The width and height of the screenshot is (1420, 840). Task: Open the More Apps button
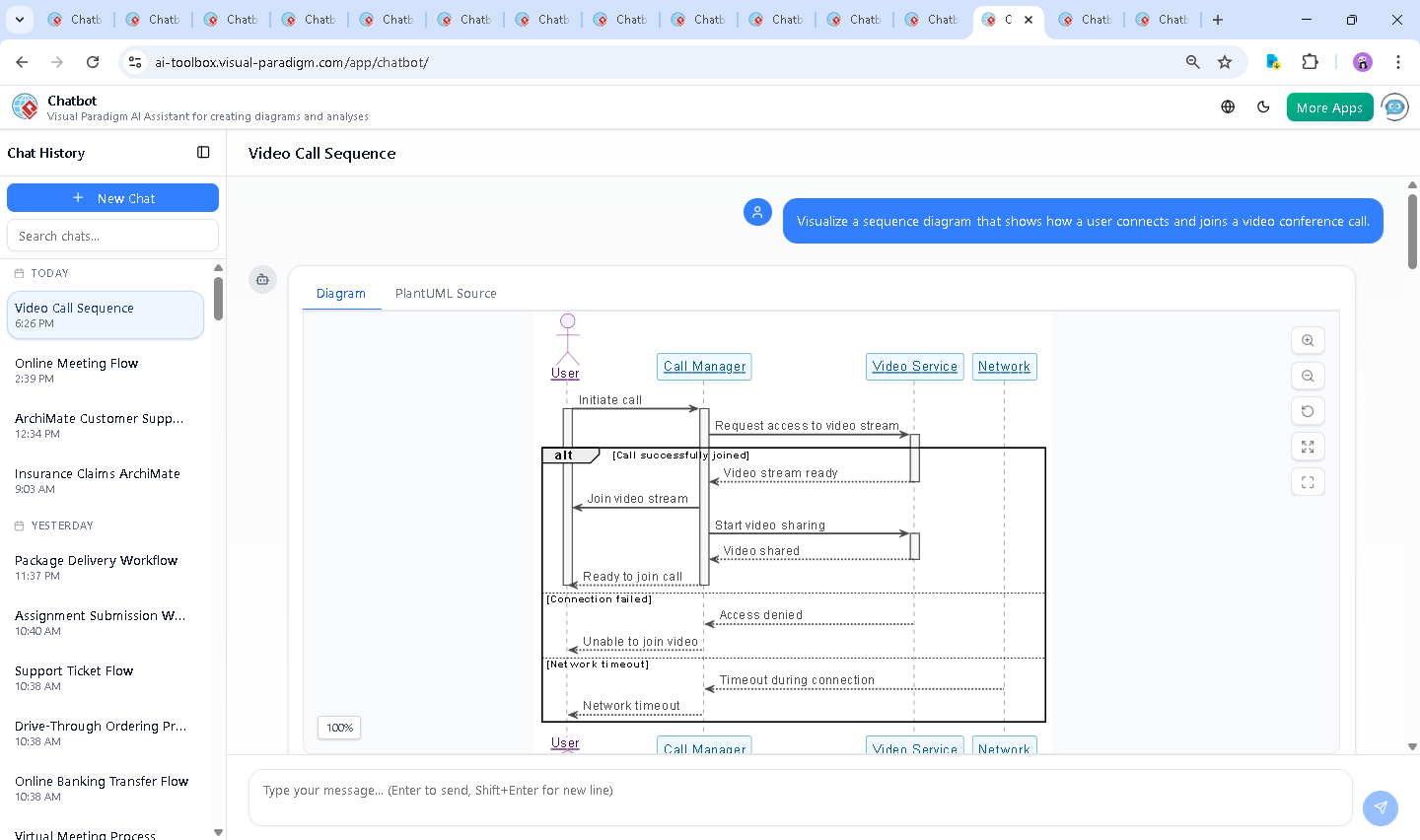[1328, 107]
